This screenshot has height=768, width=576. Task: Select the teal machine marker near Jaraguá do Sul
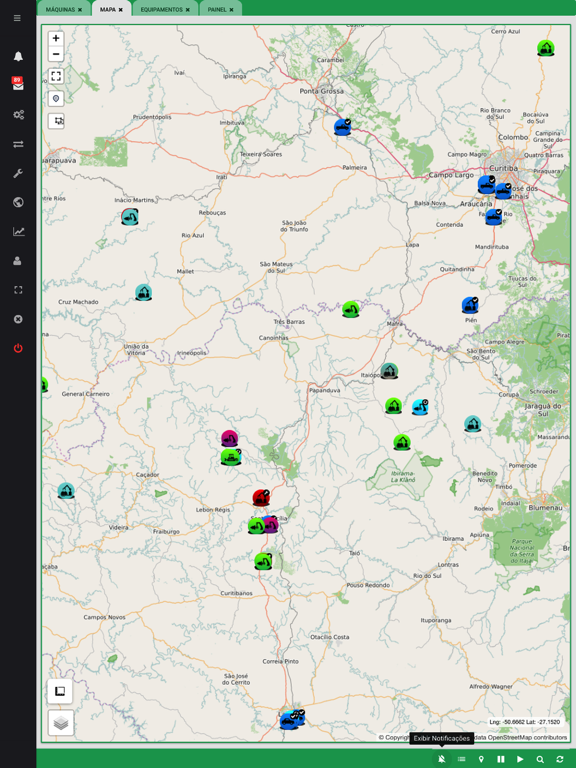(472, 424)
